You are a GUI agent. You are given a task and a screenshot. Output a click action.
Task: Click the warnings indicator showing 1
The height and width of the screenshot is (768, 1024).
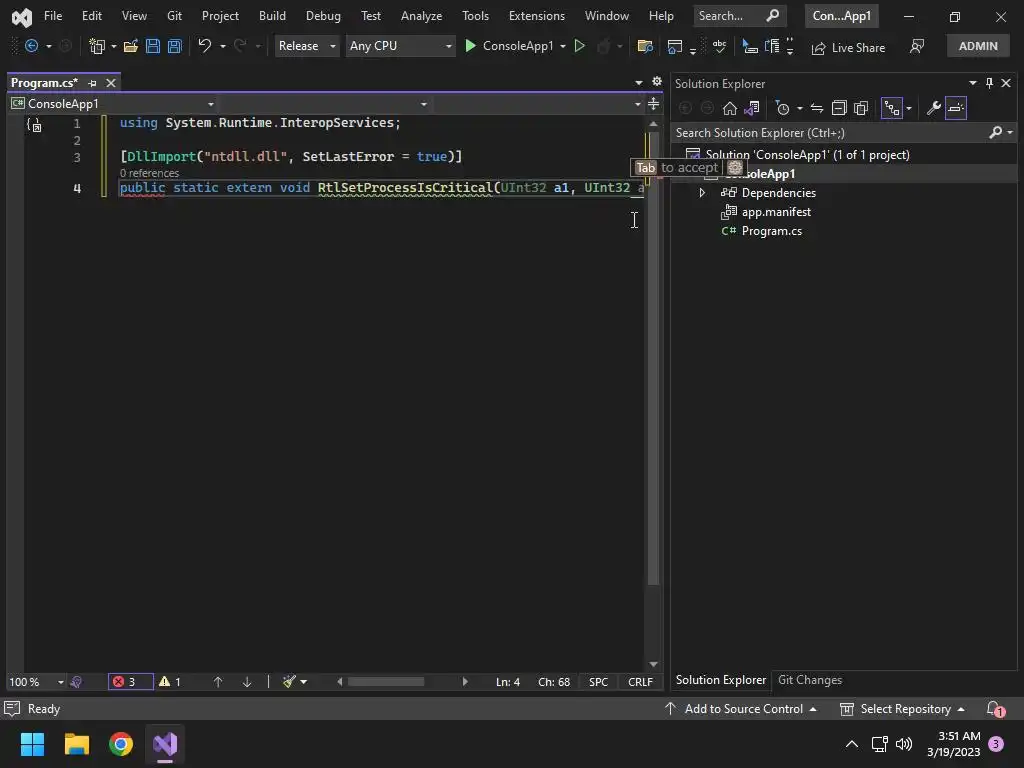click(170, 682)
